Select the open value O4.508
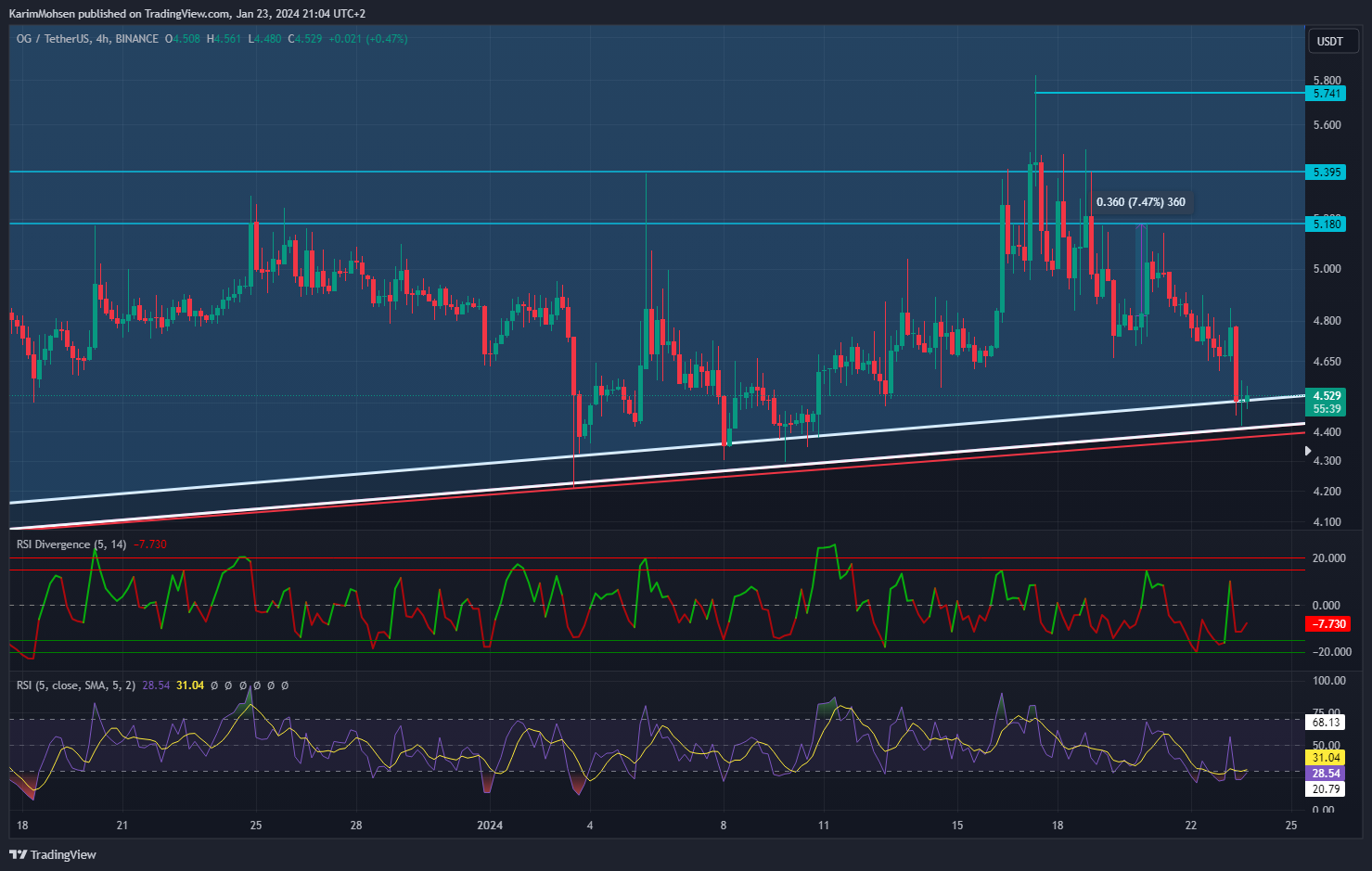The image size is (1372, 871). (x=182, y=39)
